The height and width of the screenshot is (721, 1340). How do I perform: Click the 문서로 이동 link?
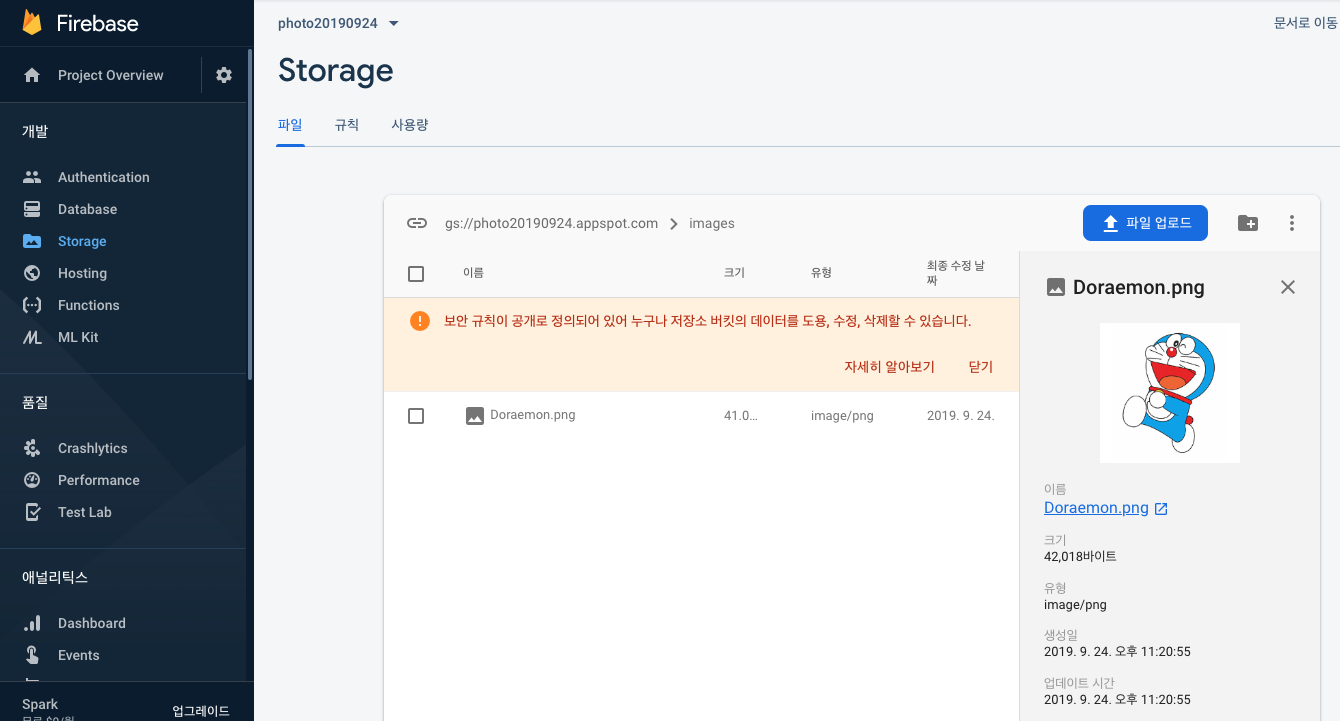(x=1305, y=23)
